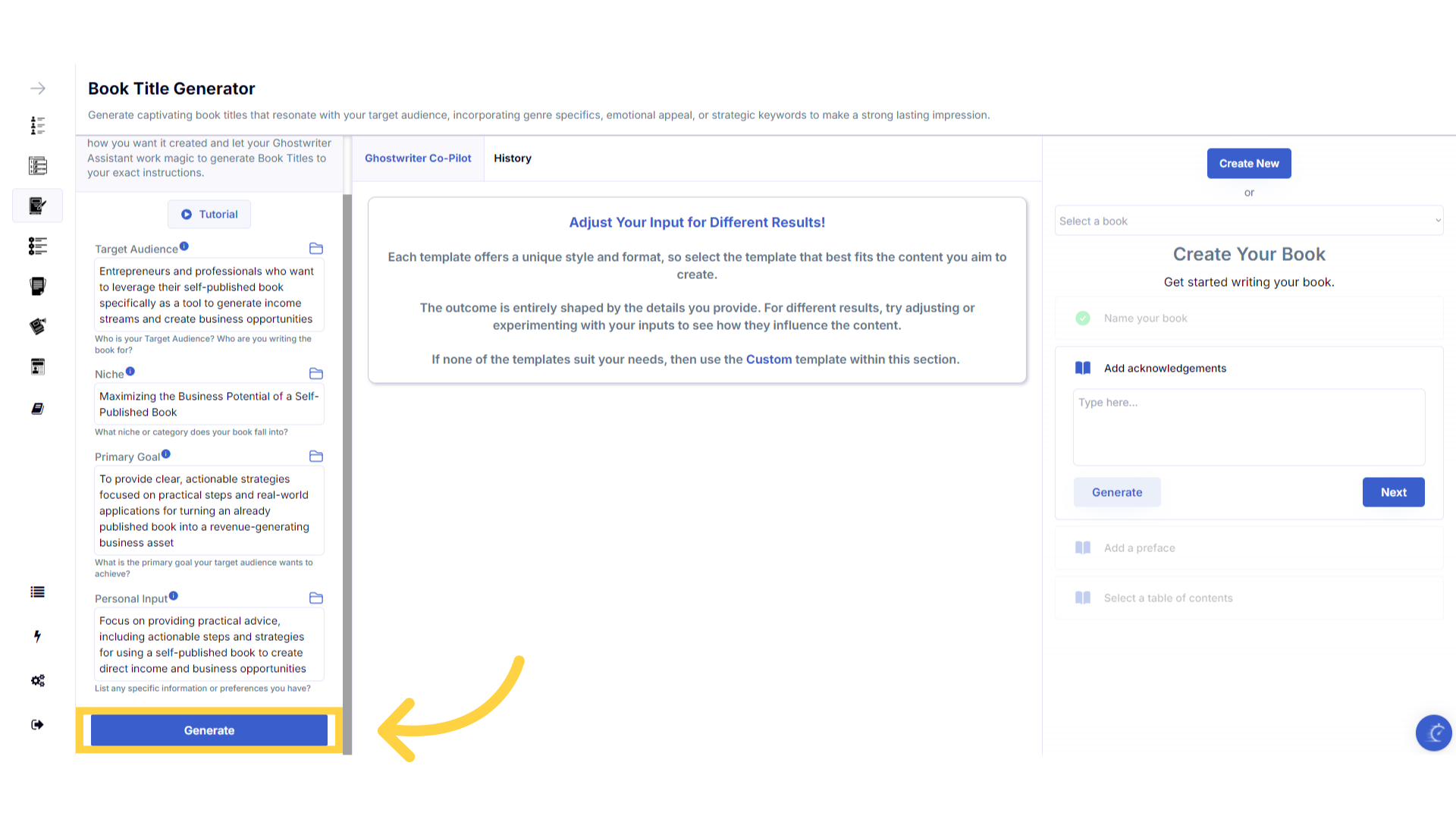The height and width of the screenshot is (819, 1456).
Task: Select the Ghostwriter Co-Pilot tab
Action: [x=418, y=158]
